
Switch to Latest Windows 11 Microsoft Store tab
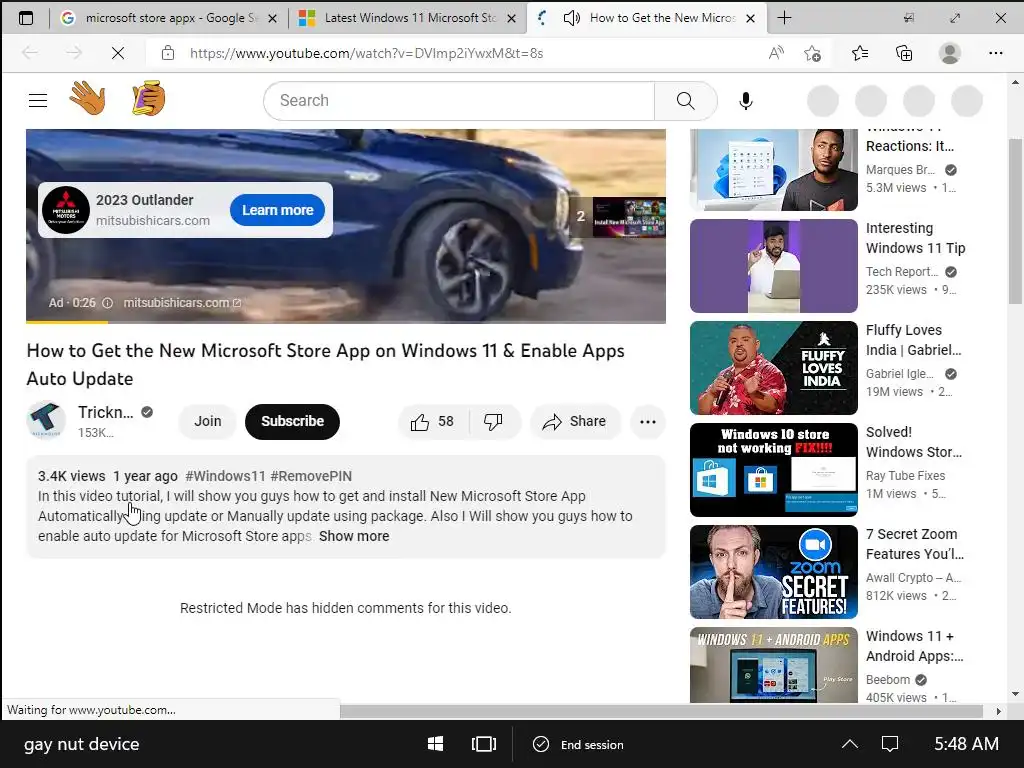point(408,18)
